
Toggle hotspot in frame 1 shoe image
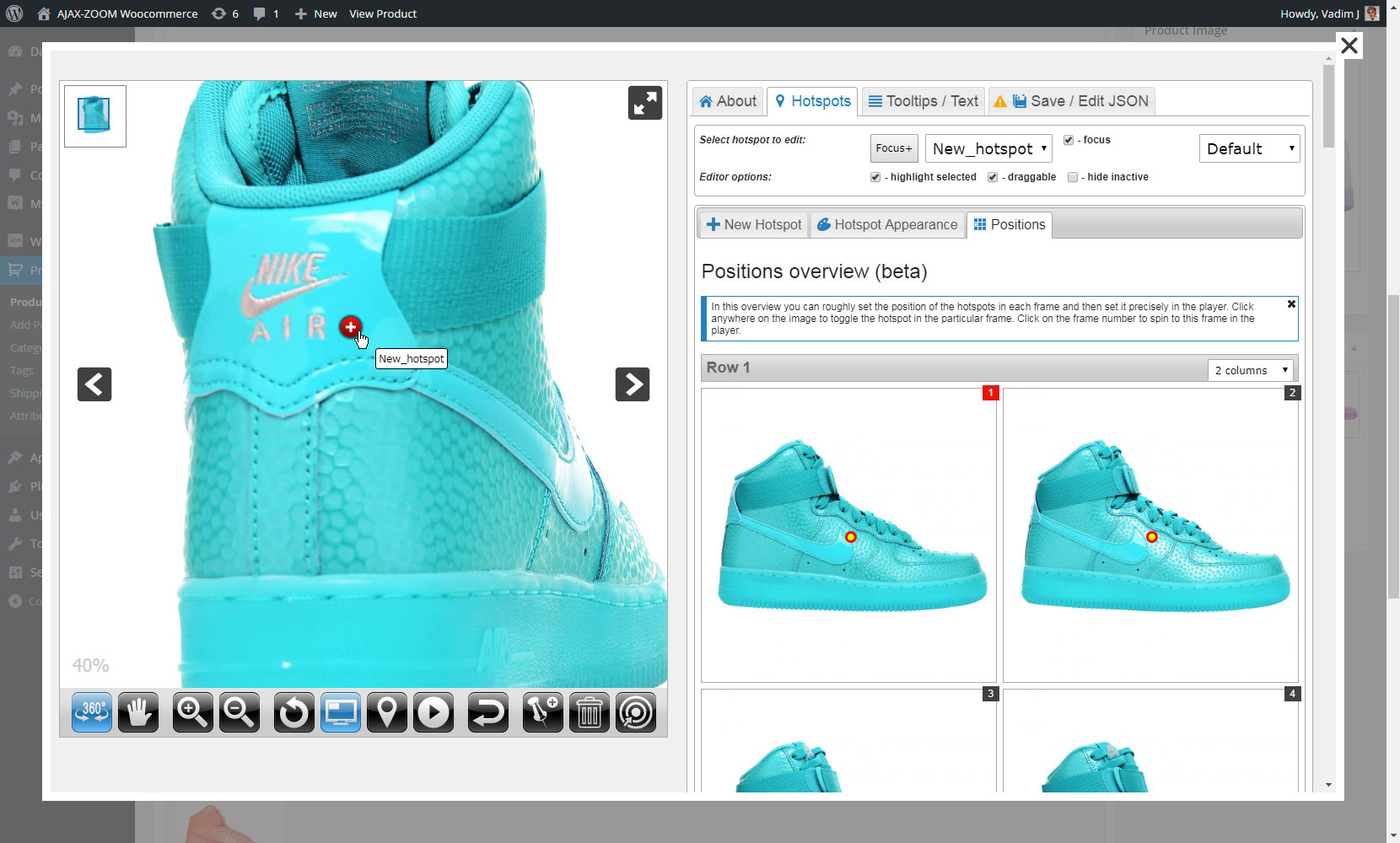(x=849, y=534)
